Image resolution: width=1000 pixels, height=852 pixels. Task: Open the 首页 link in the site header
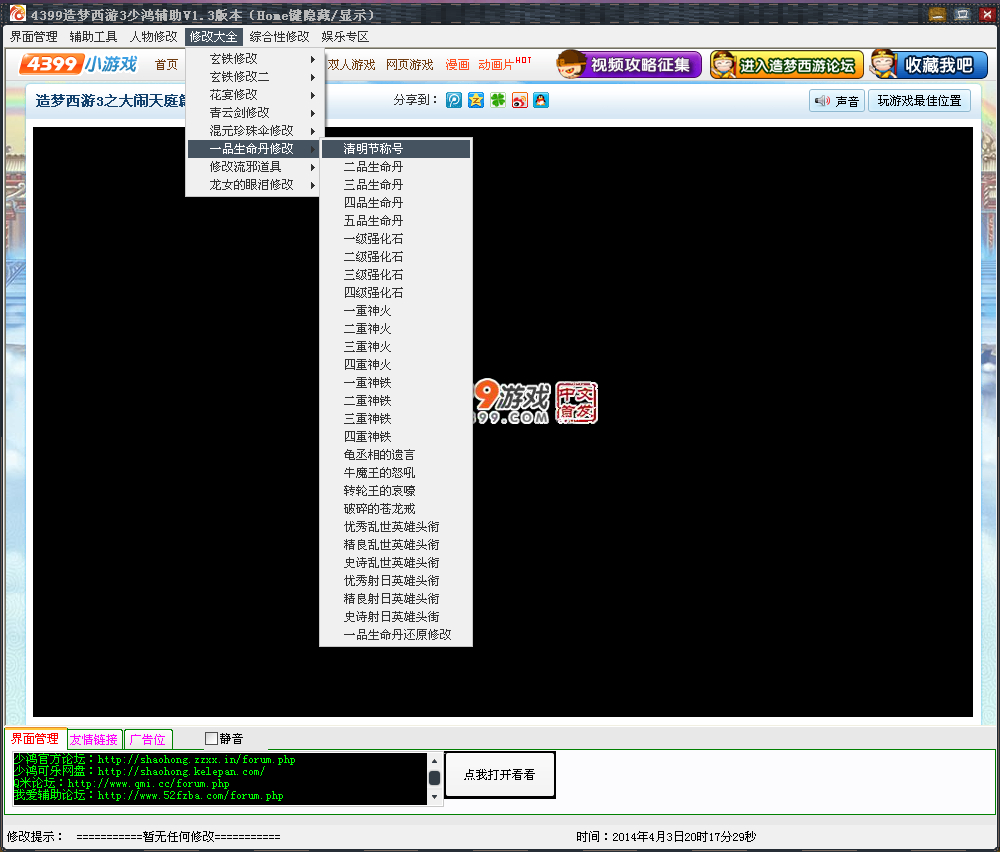point(166,64)
